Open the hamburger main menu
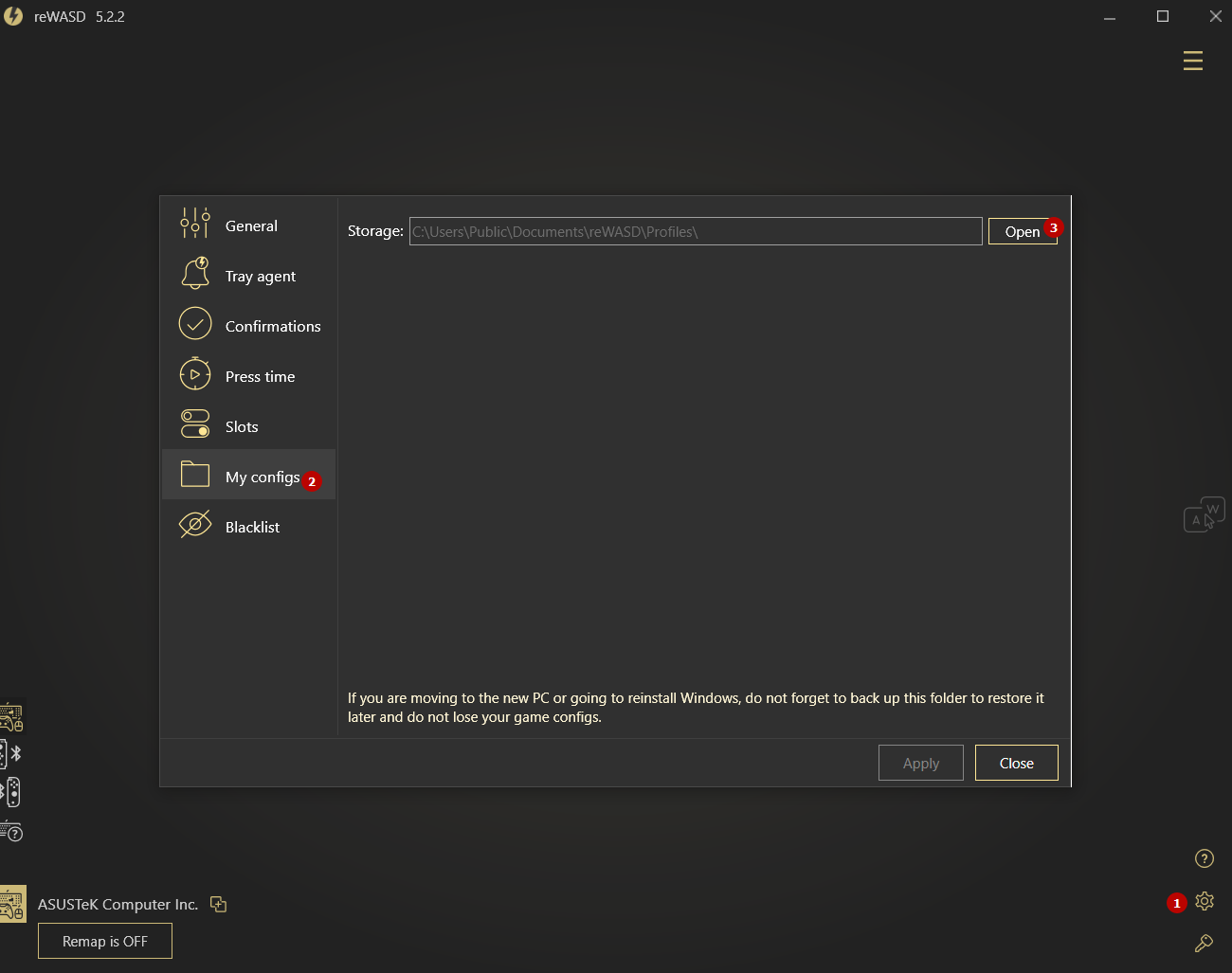 pos(1192,61)
